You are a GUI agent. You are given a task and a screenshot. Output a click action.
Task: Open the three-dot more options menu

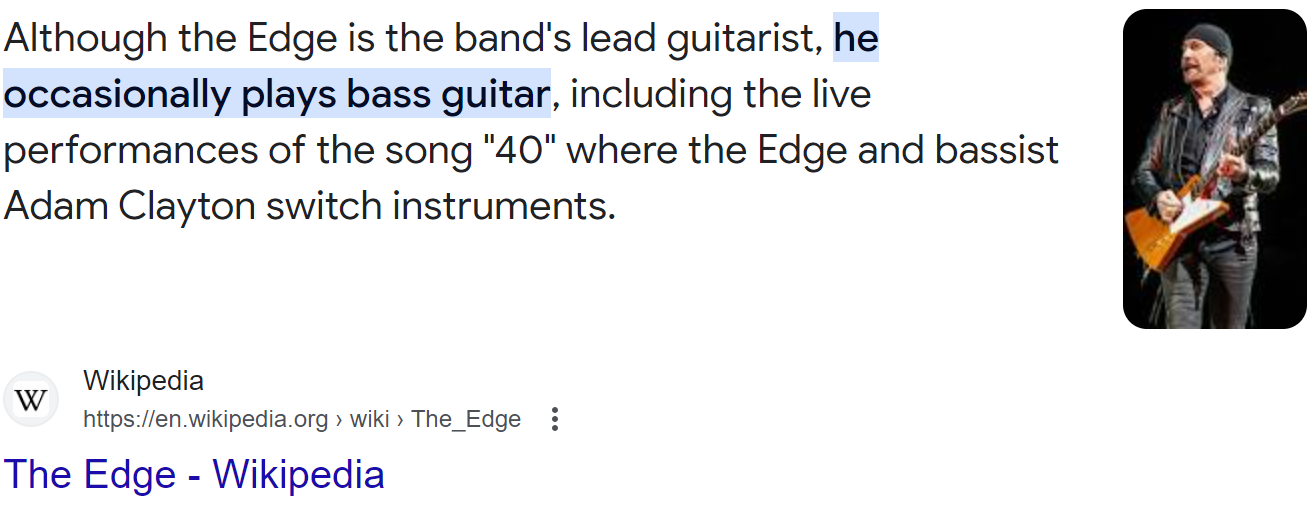point(555,419)
